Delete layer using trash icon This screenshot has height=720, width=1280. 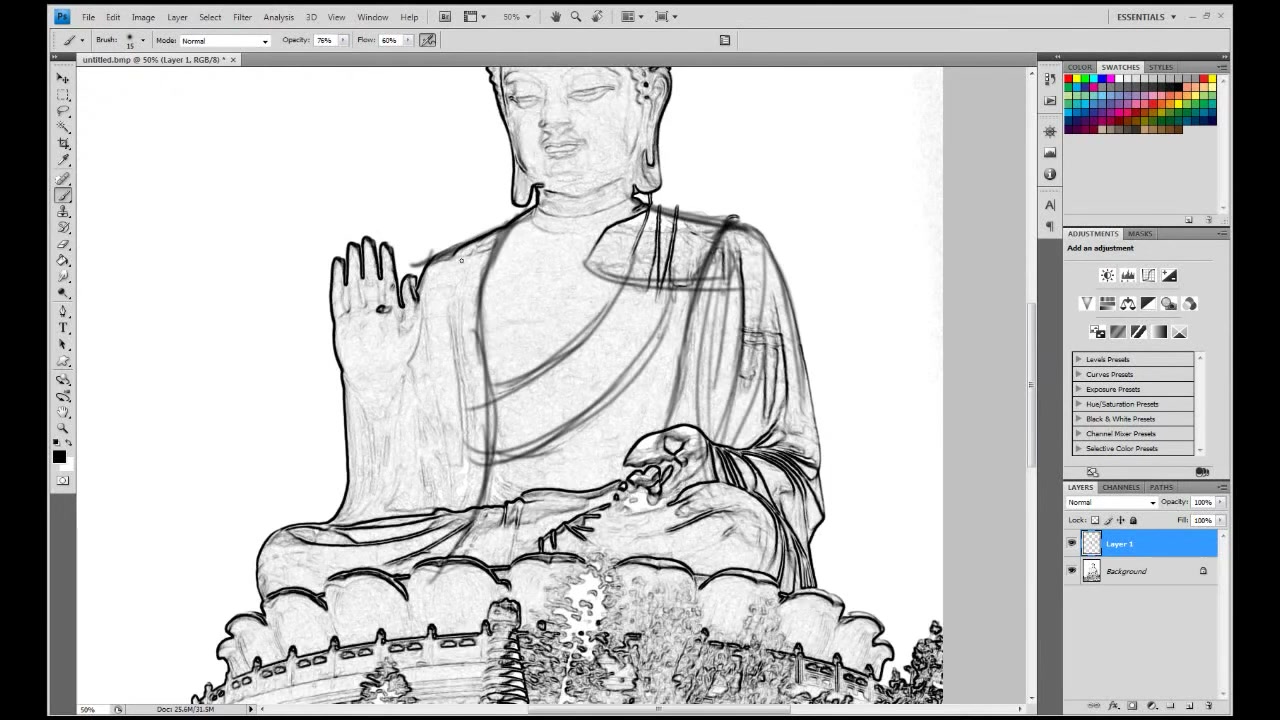click(x=1208, y=706)
